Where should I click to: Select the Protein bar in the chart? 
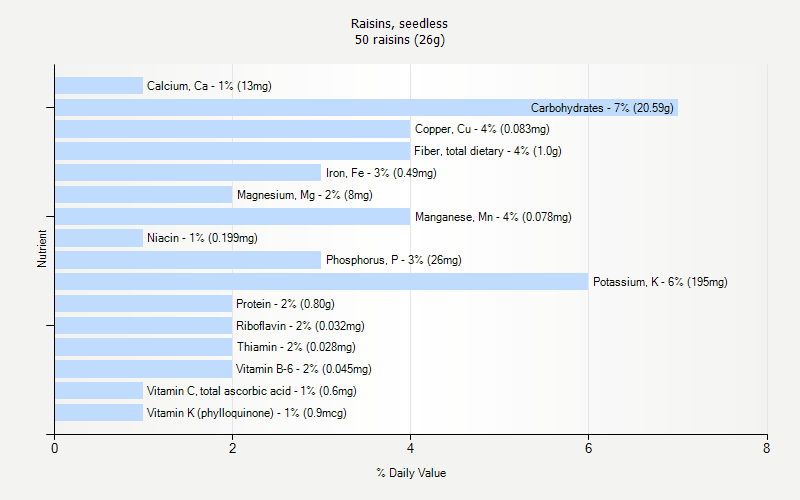(143, 304)
